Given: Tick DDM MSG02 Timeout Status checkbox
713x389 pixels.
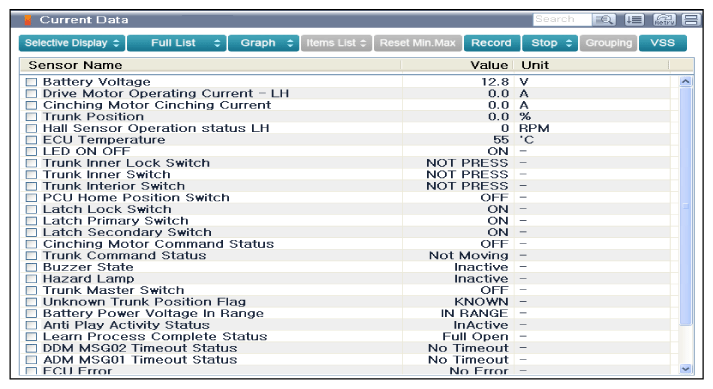Looking at the screenshot, I should pyautogui.click(x=31, y=349).
